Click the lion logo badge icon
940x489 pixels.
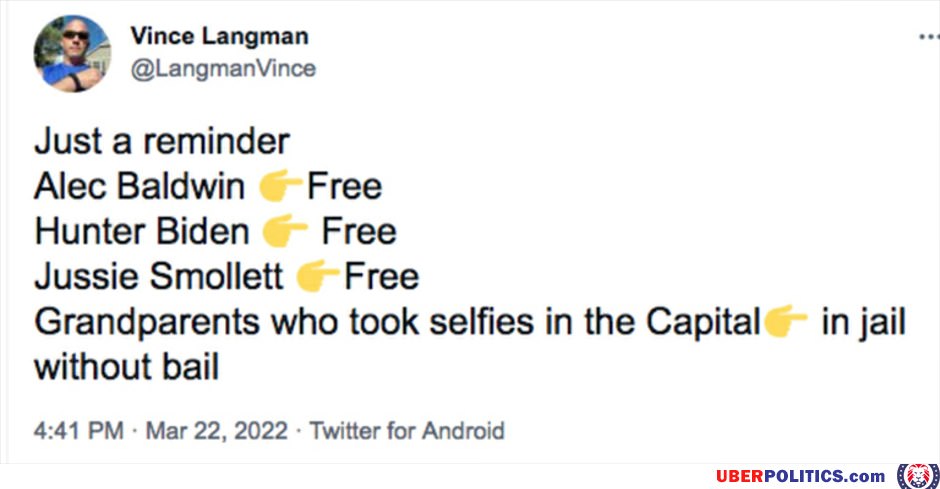(x=918, y=476)
